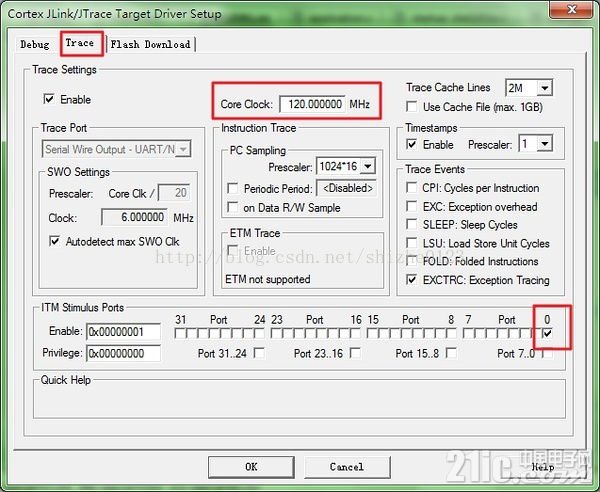This screenshot has height=492, width=600.
Task: Click the Periodic Period Disabled field
Action: tap(346, 189)
